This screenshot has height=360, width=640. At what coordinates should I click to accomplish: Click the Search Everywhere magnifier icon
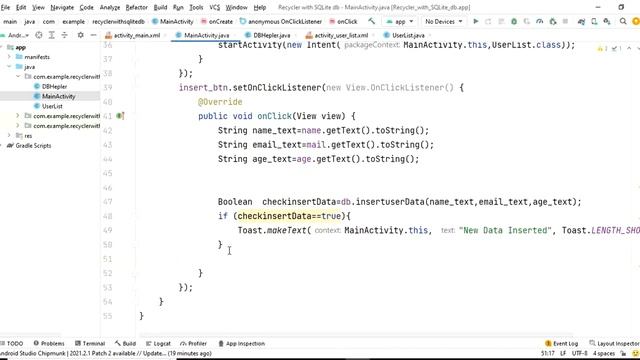click(623, 21)
